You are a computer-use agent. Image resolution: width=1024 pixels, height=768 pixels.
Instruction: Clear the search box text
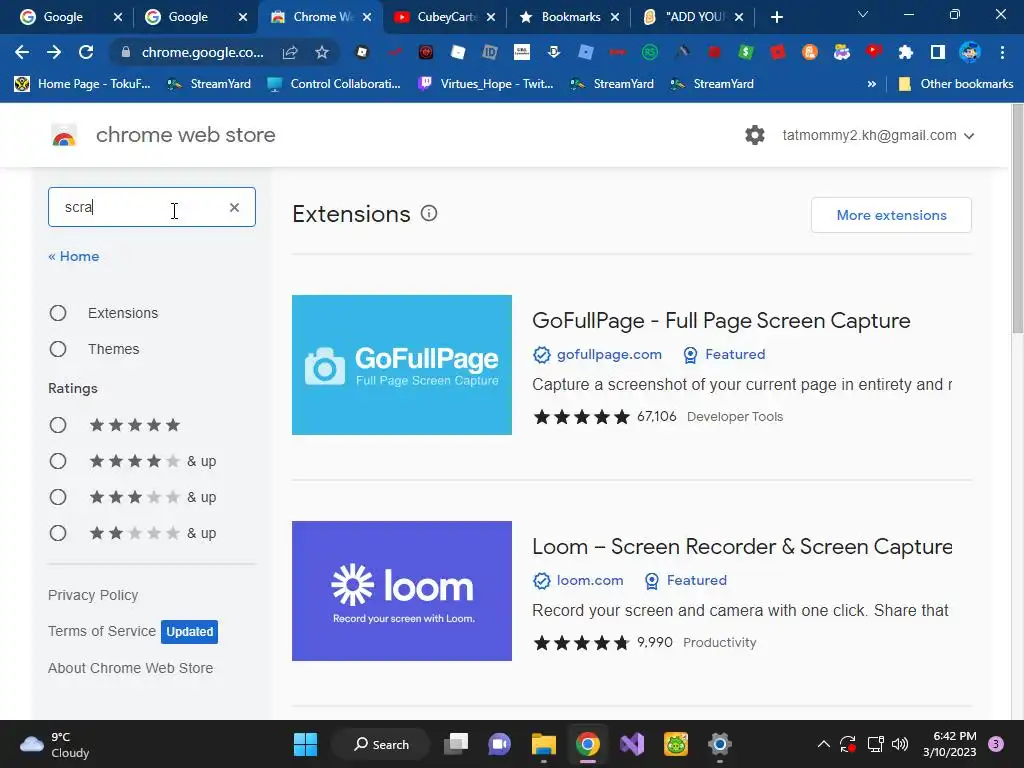pyautogui.click(x=234, y=208)
